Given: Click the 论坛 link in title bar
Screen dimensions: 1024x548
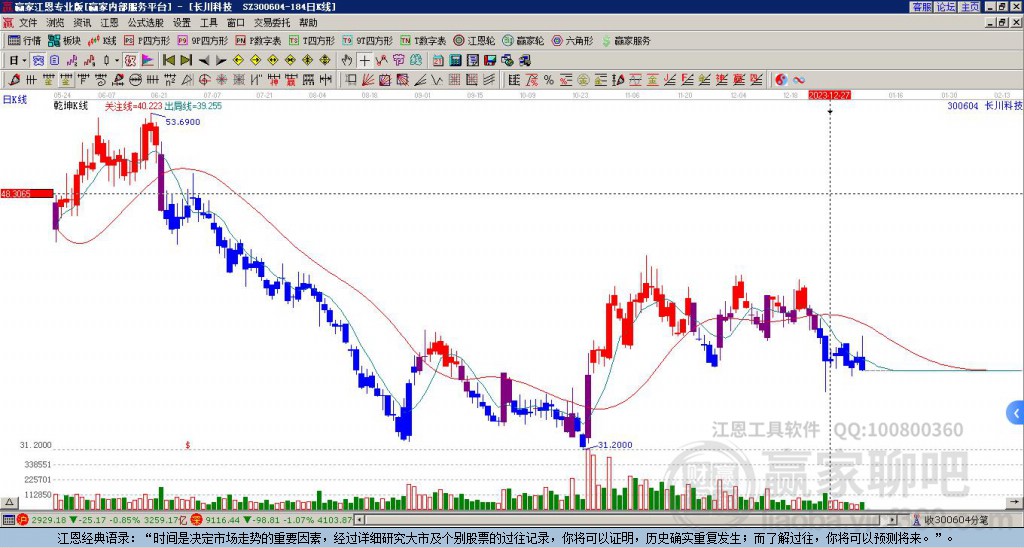Looking at the screenshot, I should point(946,7).
